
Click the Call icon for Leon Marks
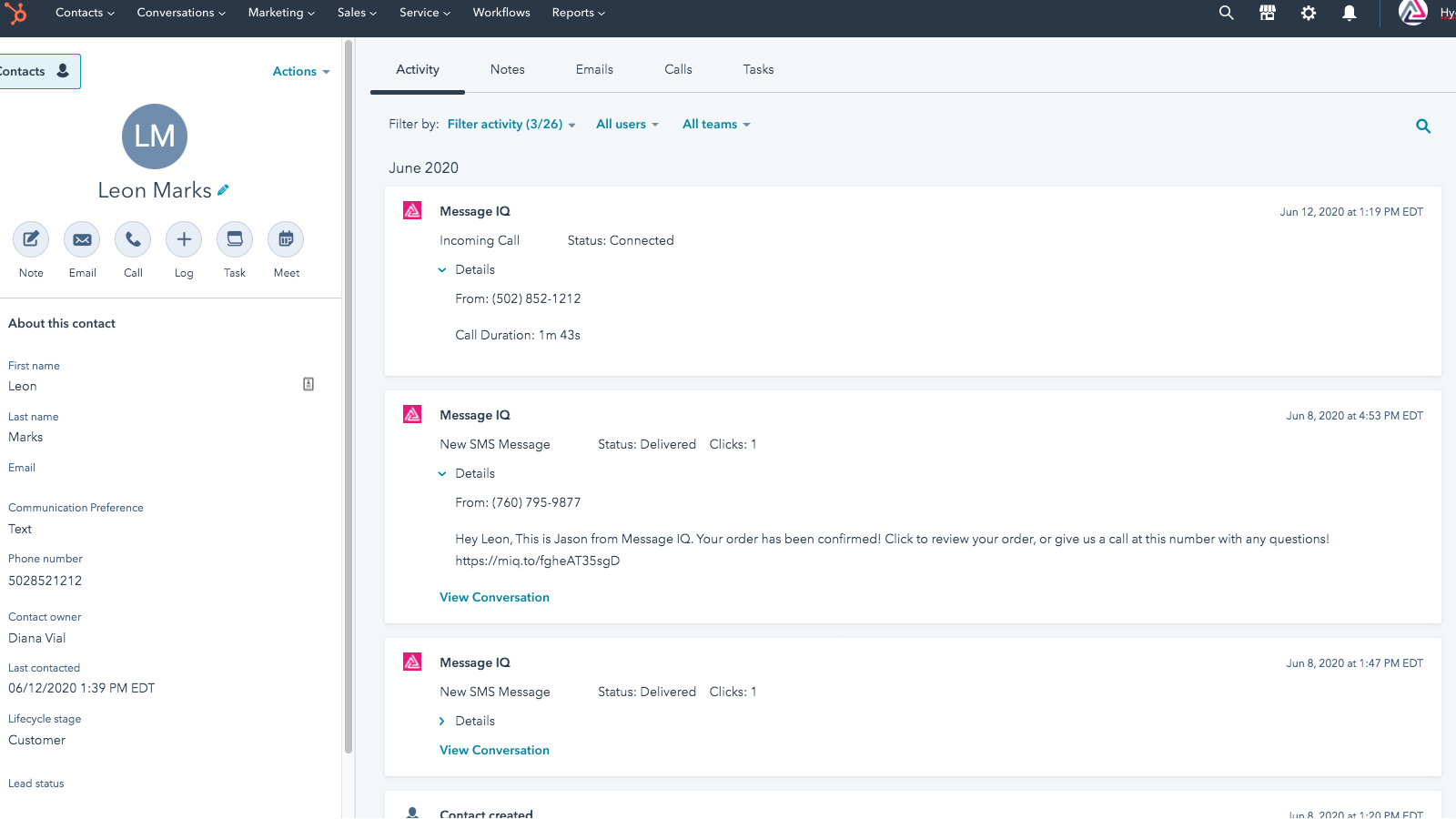(x=132, y=238)
